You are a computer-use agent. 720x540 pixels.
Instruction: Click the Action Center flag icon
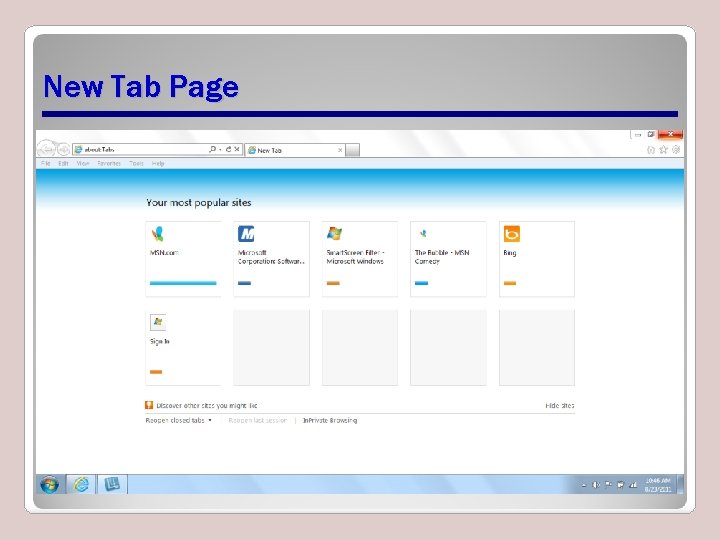(x=608, y=485)
